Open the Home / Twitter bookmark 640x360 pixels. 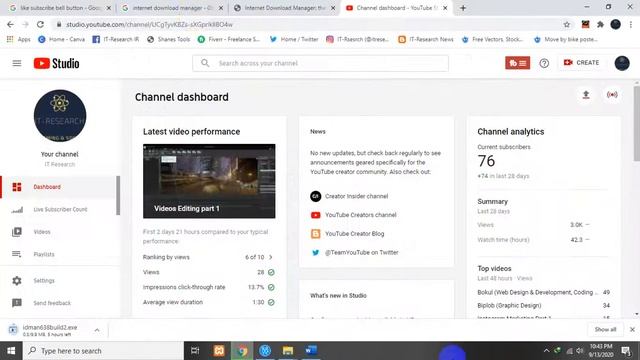(294, 39)
